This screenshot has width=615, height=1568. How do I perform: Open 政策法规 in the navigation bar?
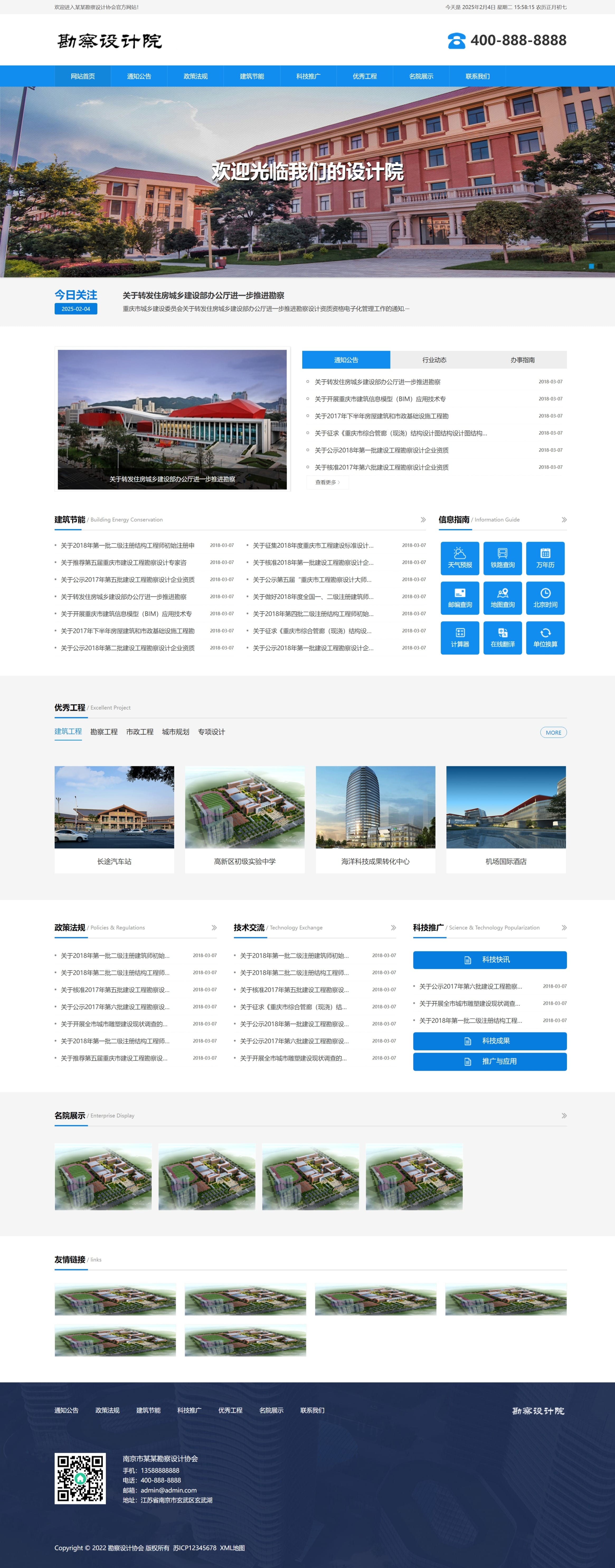pos(195,76)
